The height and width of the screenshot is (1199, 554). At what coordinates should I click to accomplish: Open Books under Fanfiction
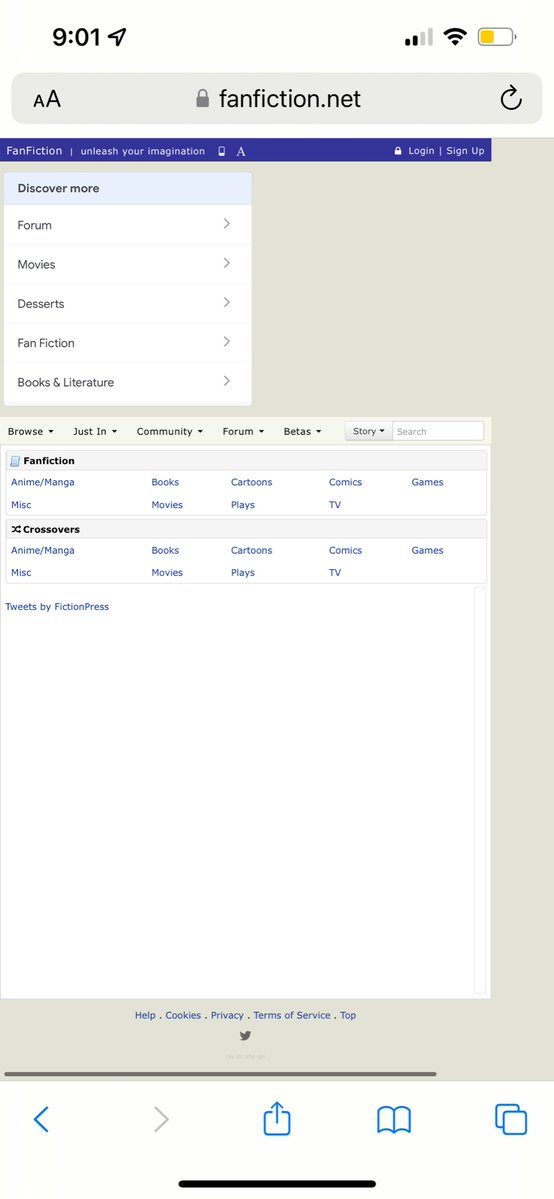(x=165, y=483)
